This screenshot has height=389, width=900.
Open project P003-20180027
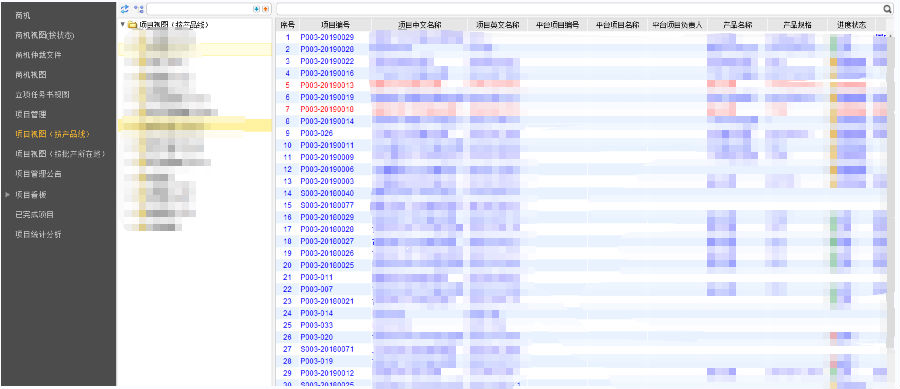point(327,242)
